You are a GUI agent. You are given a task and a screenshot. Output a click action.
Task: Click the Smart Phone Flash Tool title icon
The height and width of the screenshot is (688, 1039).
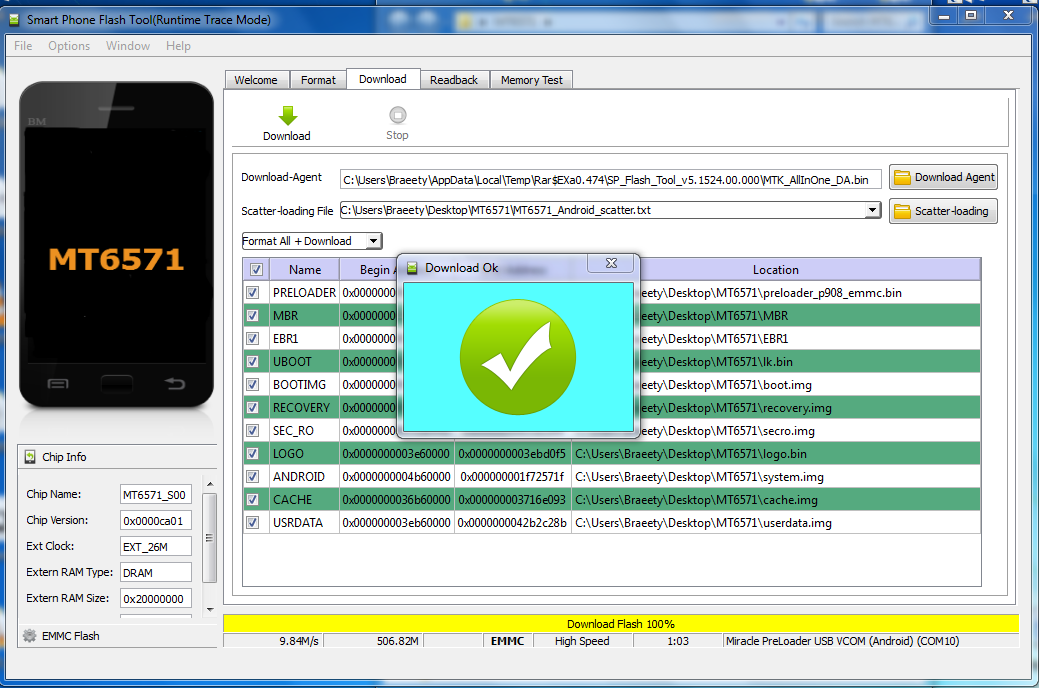pos(14,20)
